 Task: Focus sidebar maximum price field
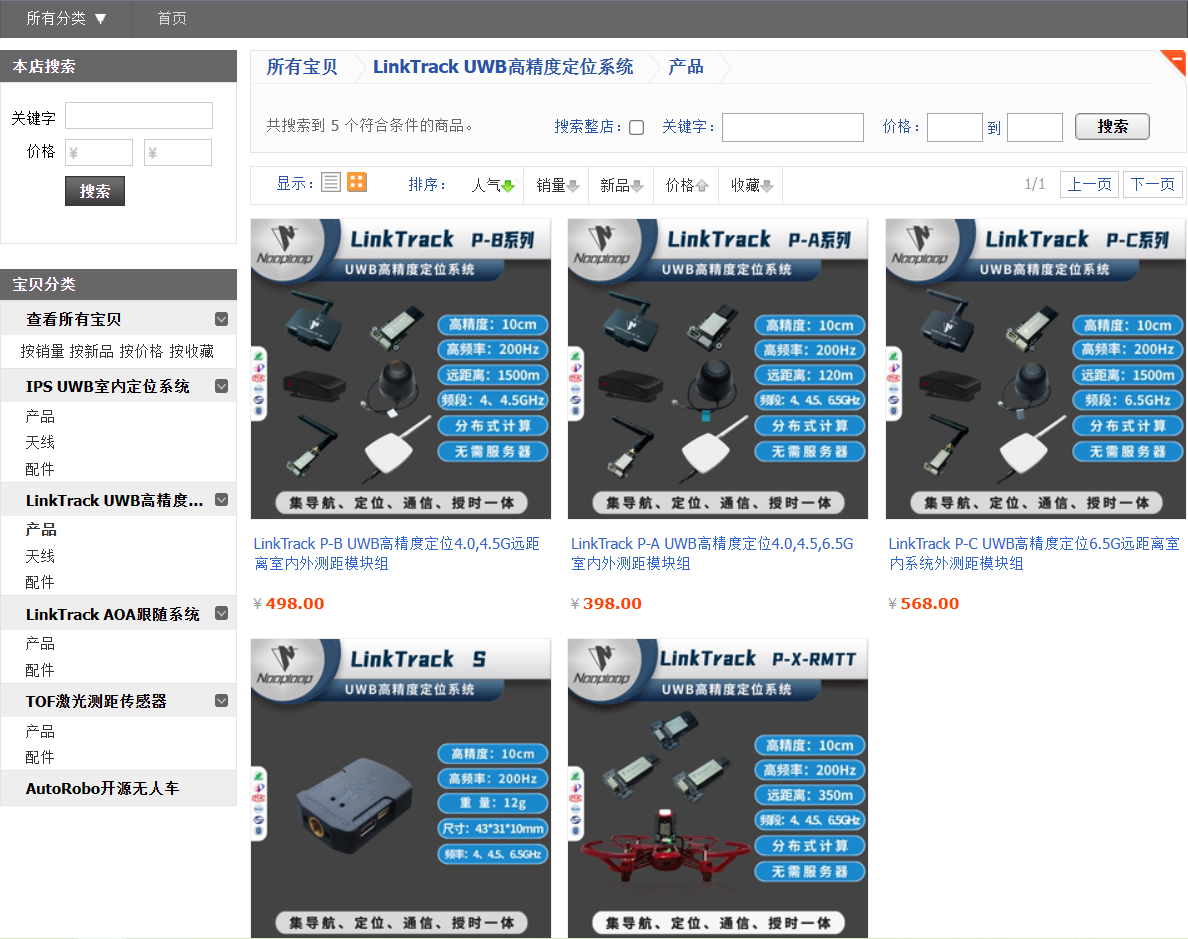178,152
